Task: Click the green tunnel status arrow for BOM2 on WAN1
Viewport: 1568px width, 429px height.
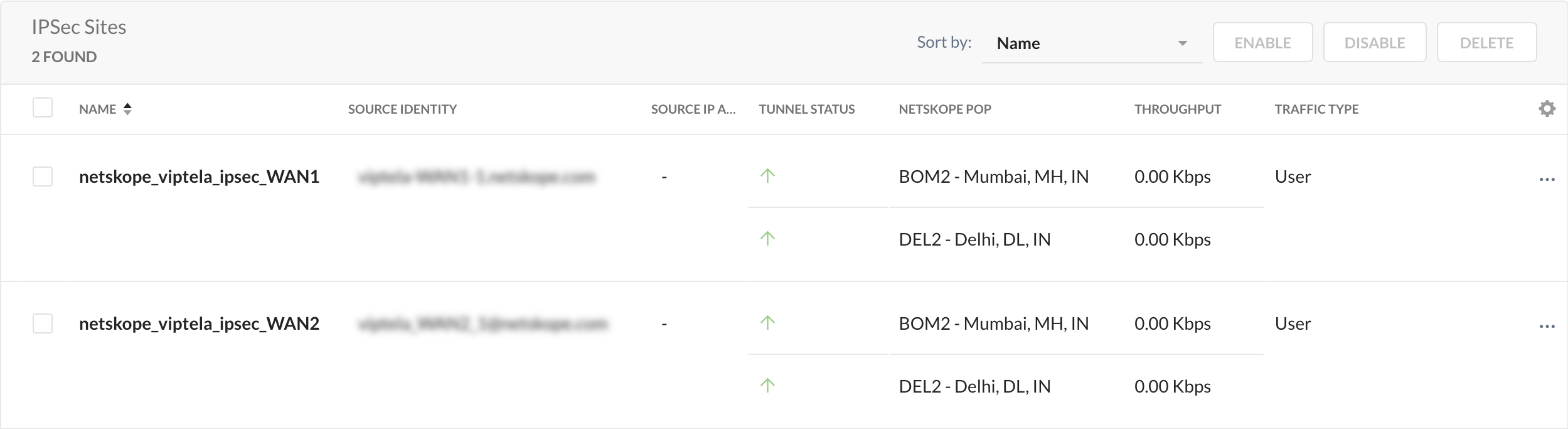Action: (x=767, y=176)
